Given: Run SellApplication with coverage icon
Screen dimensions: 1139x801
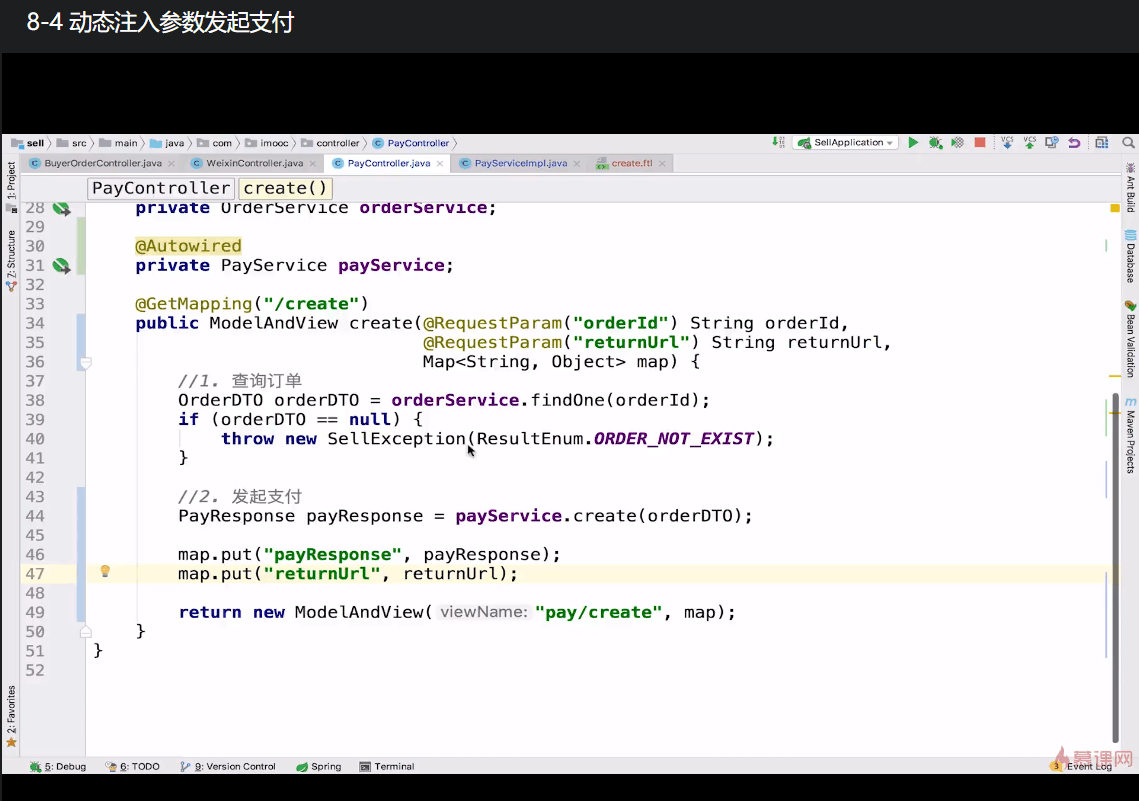Looking at the screenshot, I should 957,142.
